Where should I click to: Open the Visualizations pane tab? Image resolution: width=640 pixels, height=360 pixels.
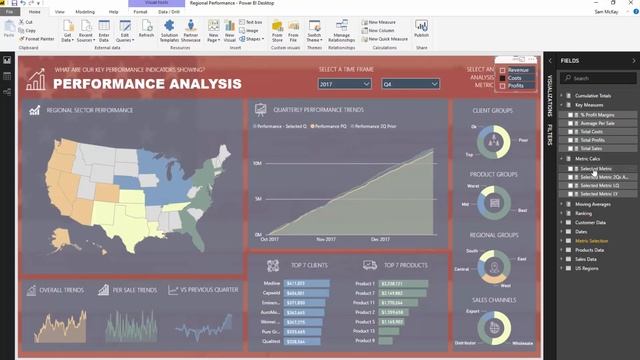(549, 96)
